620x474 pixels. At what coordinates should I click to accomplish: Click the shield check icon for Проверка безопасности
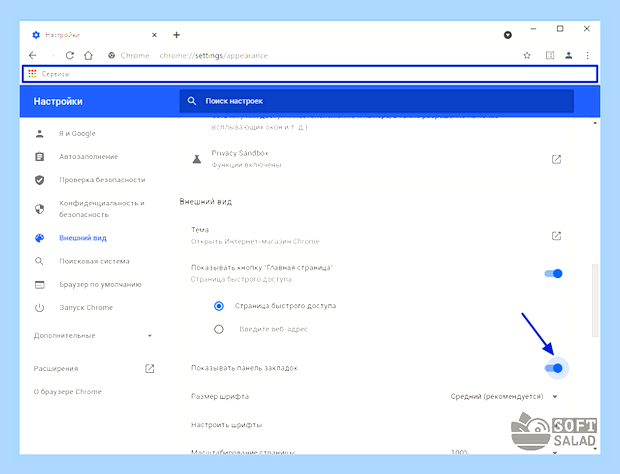point(40,180)
